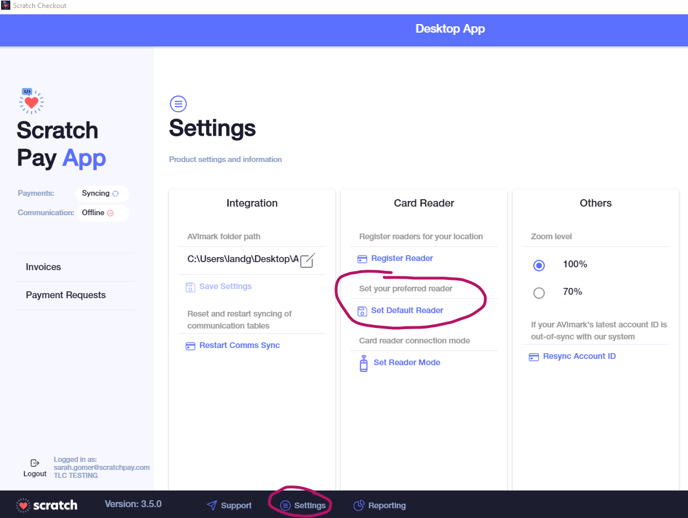Click the logged-in email sarah.gomer@scratchpay.com
The height and width of the screenshot is (518, 688).
click(102, 468)
